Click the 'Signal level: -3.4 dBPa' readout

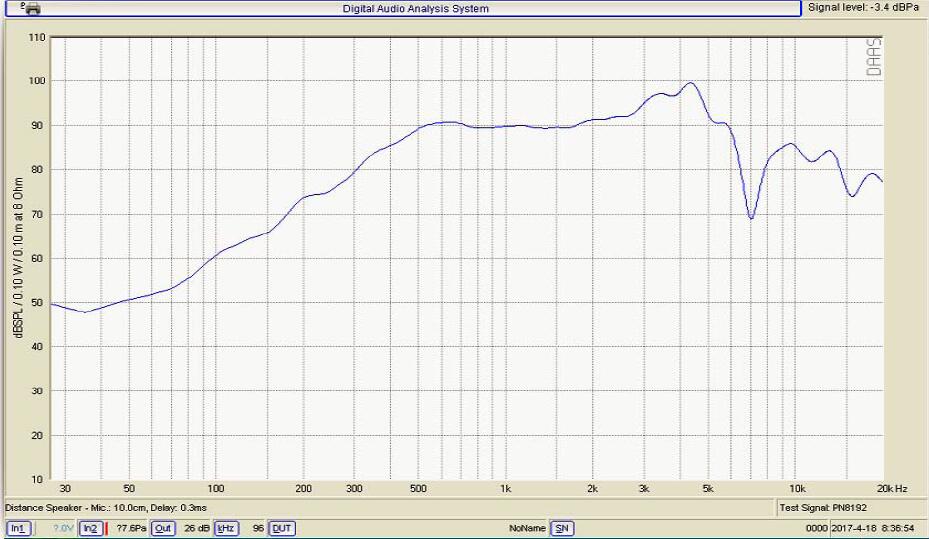coord(863,8)
